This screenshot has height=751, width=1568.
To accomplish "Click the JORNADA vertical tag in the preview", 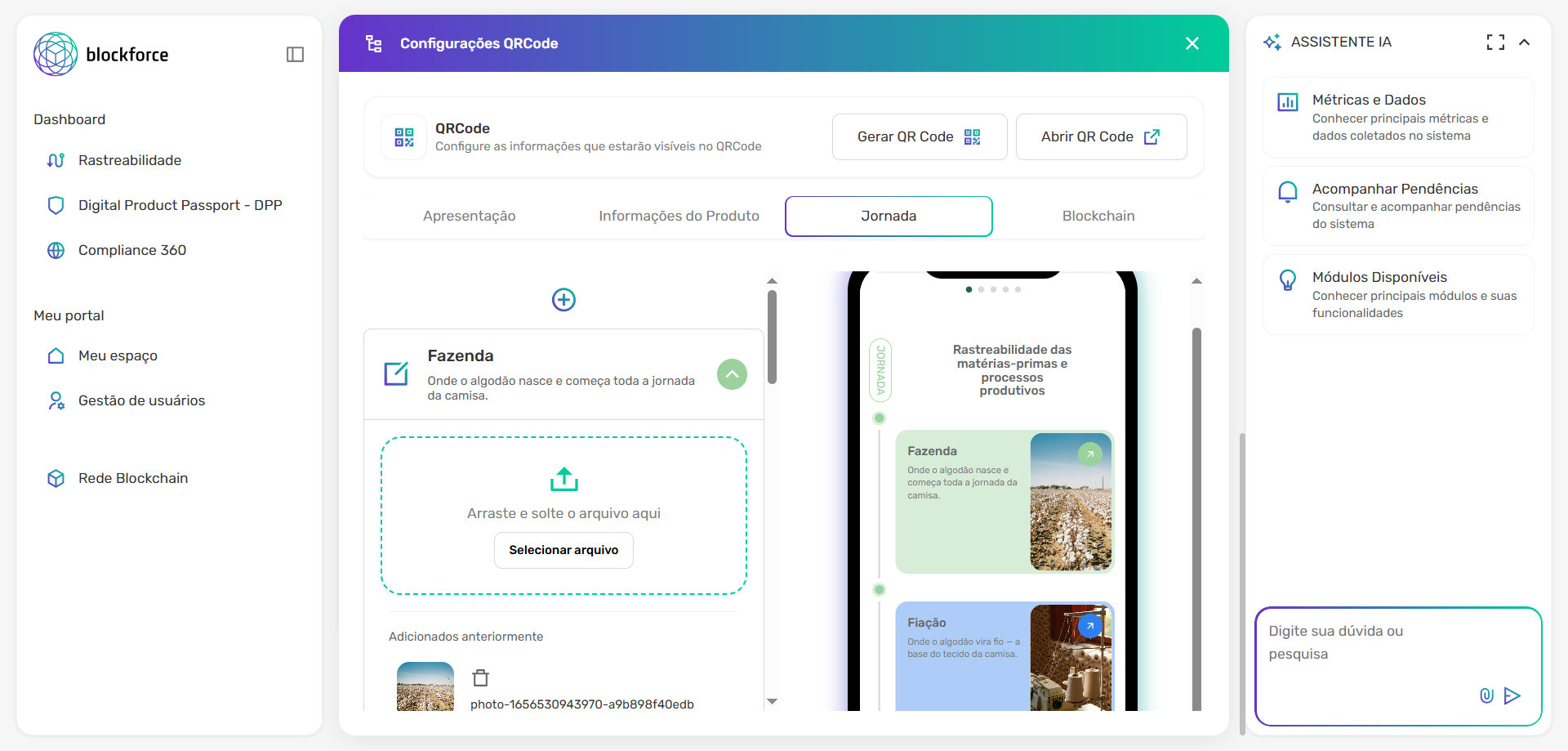I will 880,370.
